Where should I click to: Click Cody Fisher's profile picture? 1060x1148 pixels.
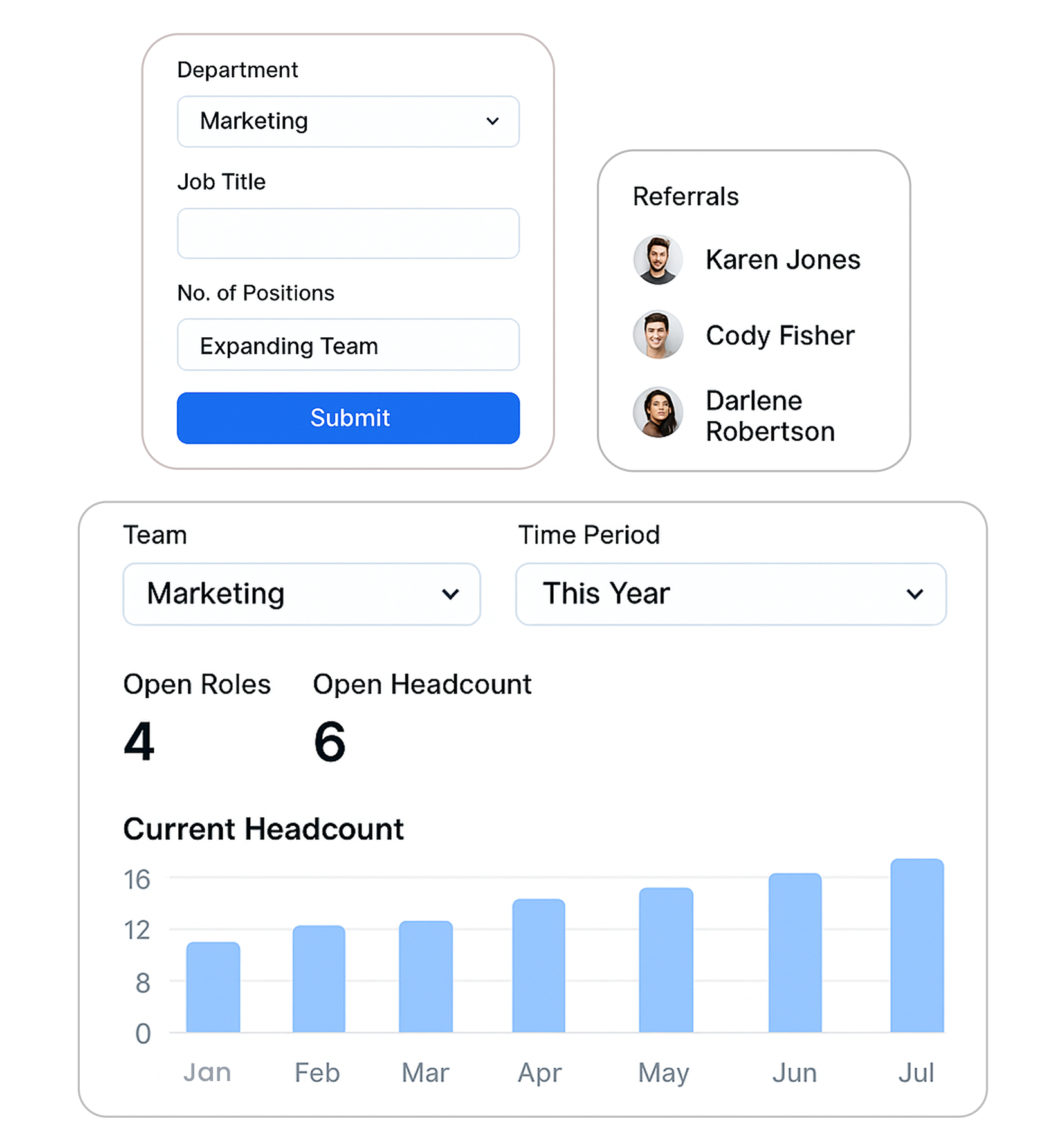[657, 335]
